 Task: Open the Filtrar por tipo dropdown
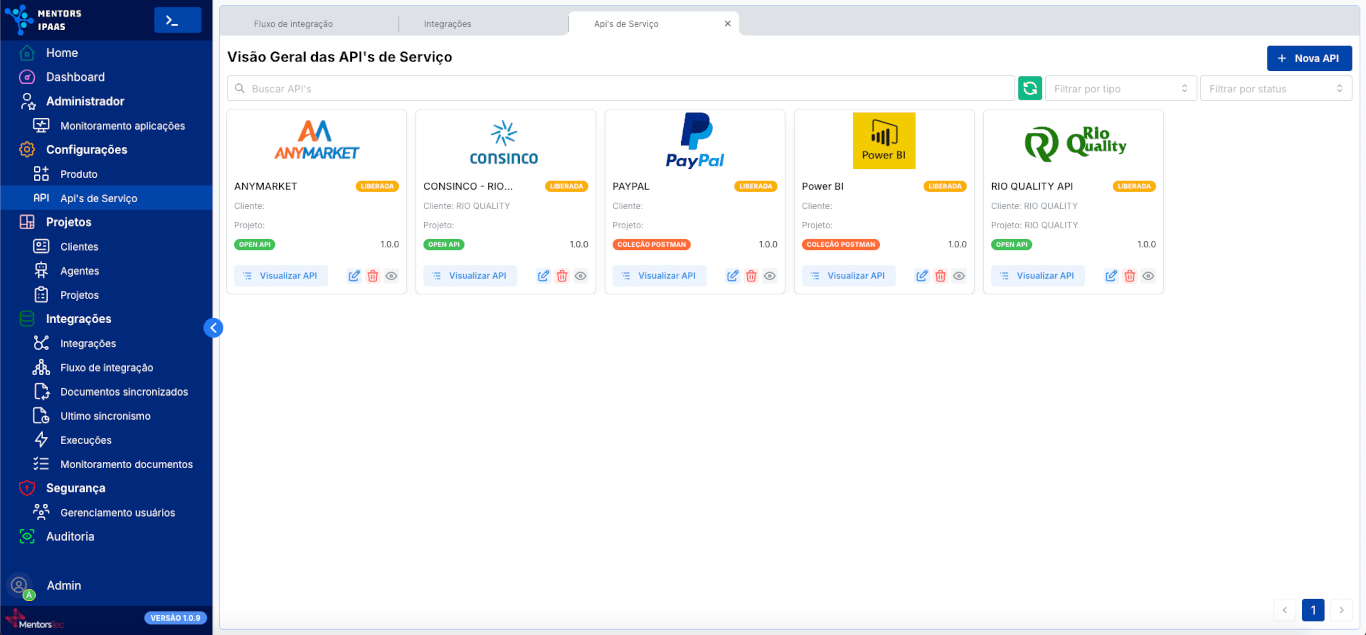point(1120,89)
